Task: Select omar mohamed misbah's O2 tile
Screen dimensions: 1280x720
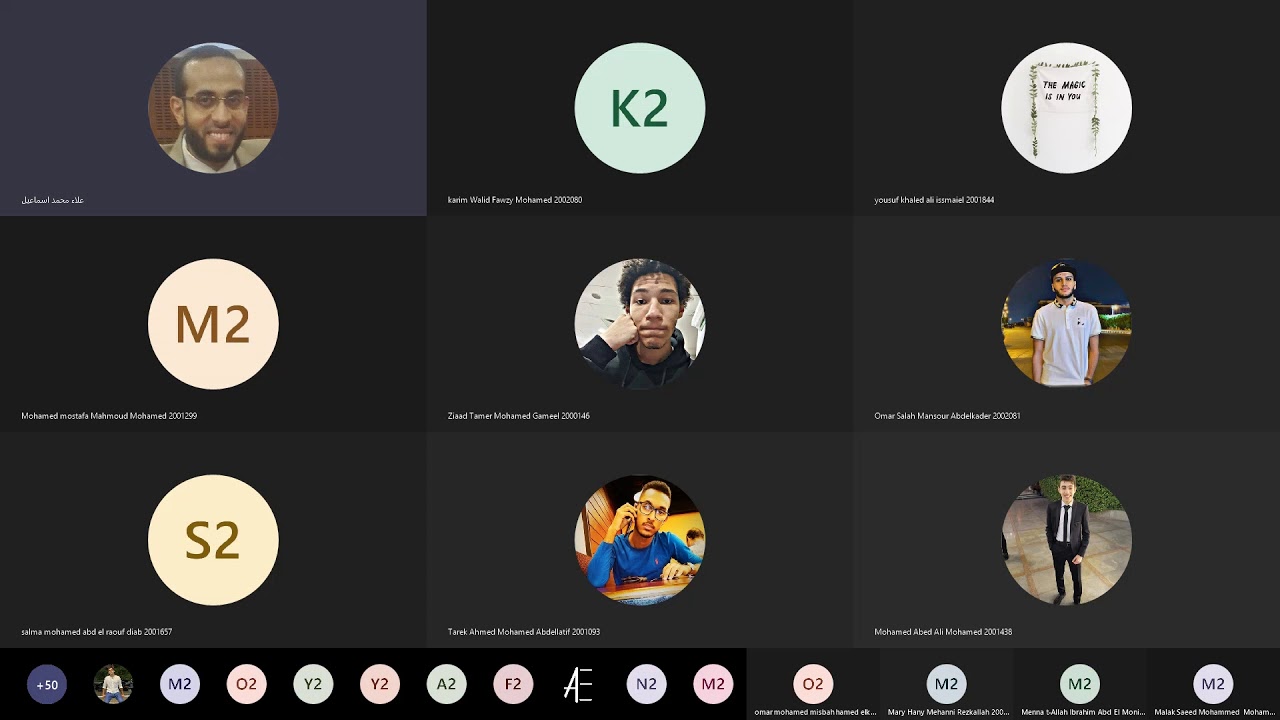Action: pos(813,685)
